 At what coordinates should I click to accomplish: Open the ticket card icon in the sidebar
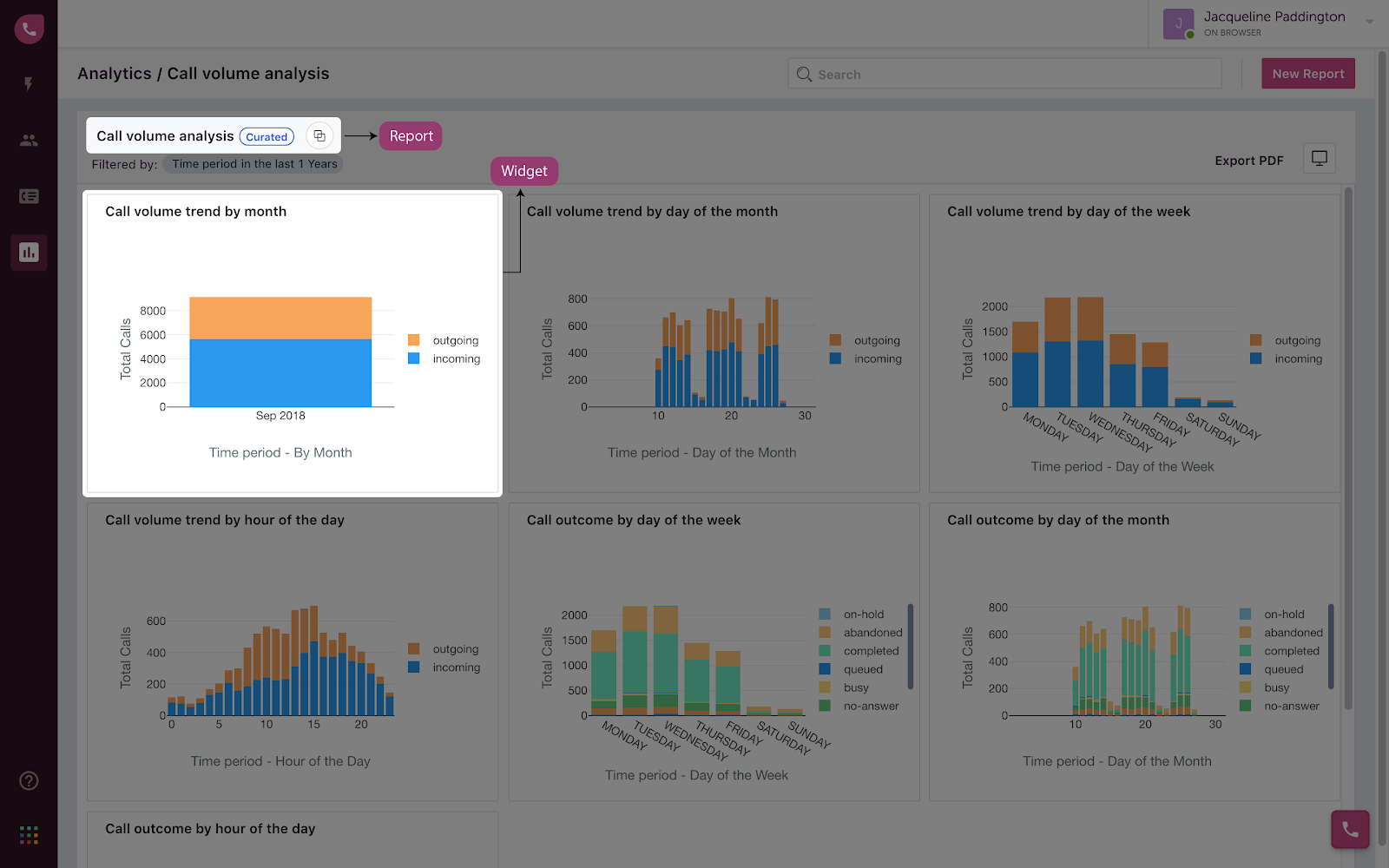(29, 196)
